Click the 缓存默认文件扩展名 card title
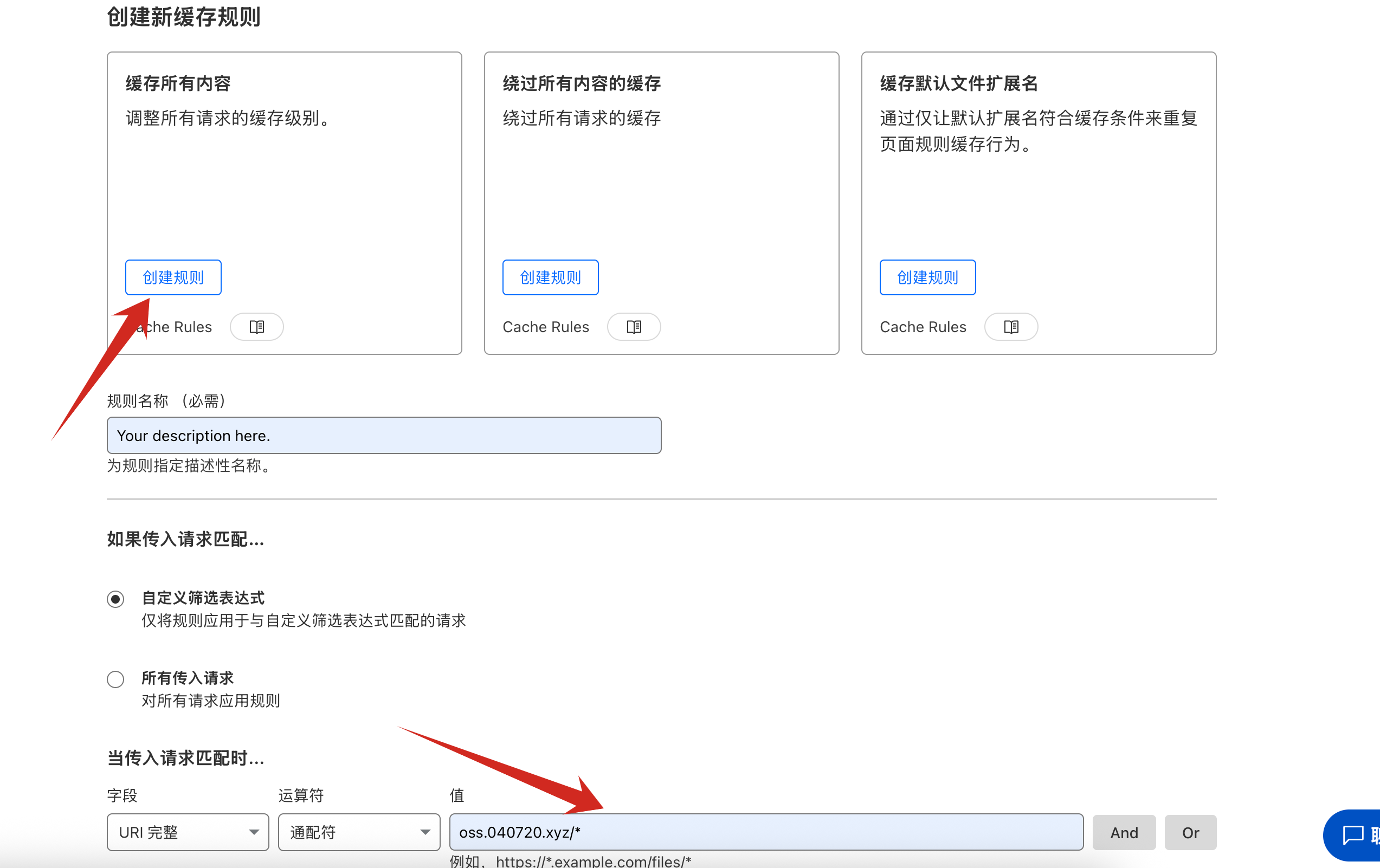 click(958, 83)
